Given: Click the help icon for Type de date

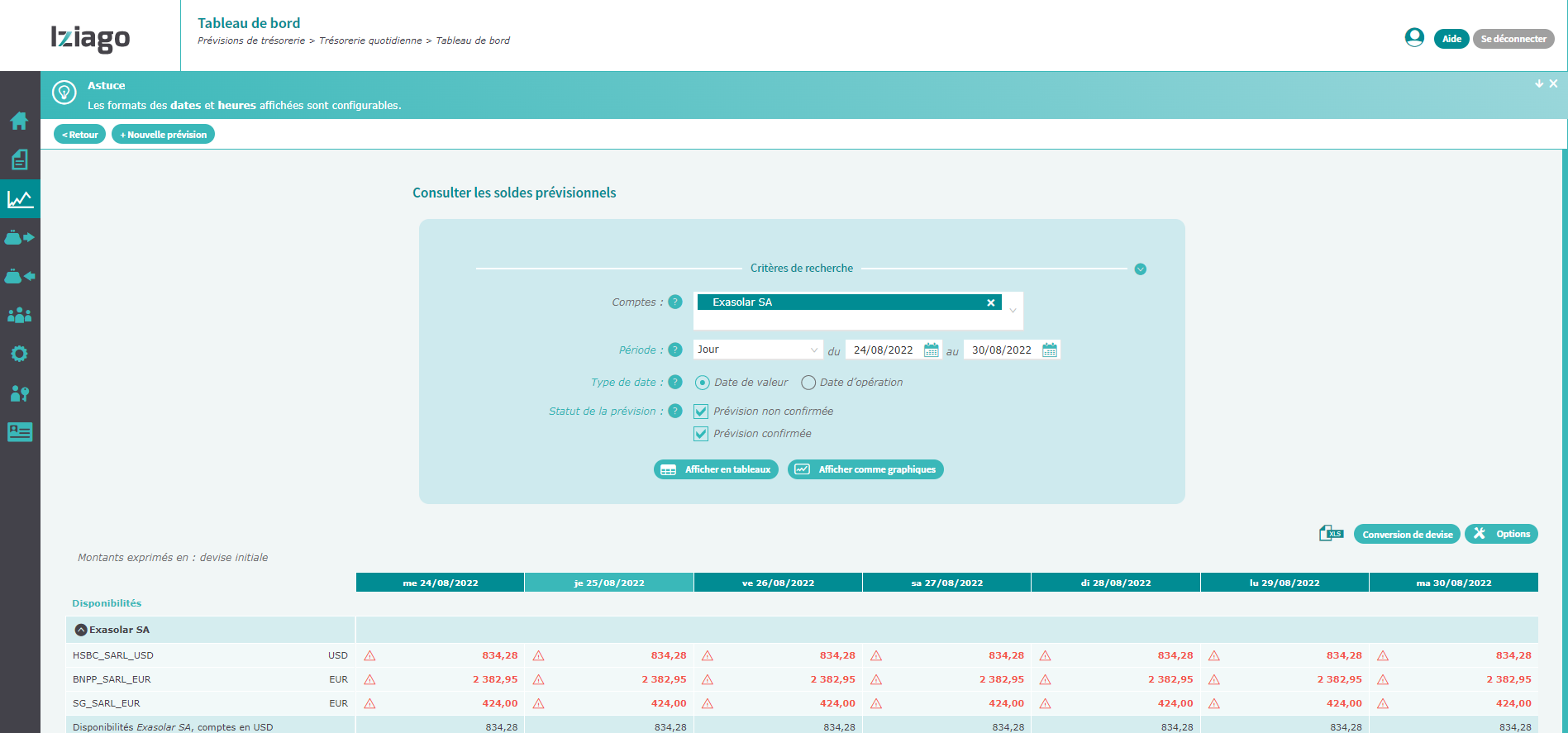Looking at the screenshot, I should 675,382.
